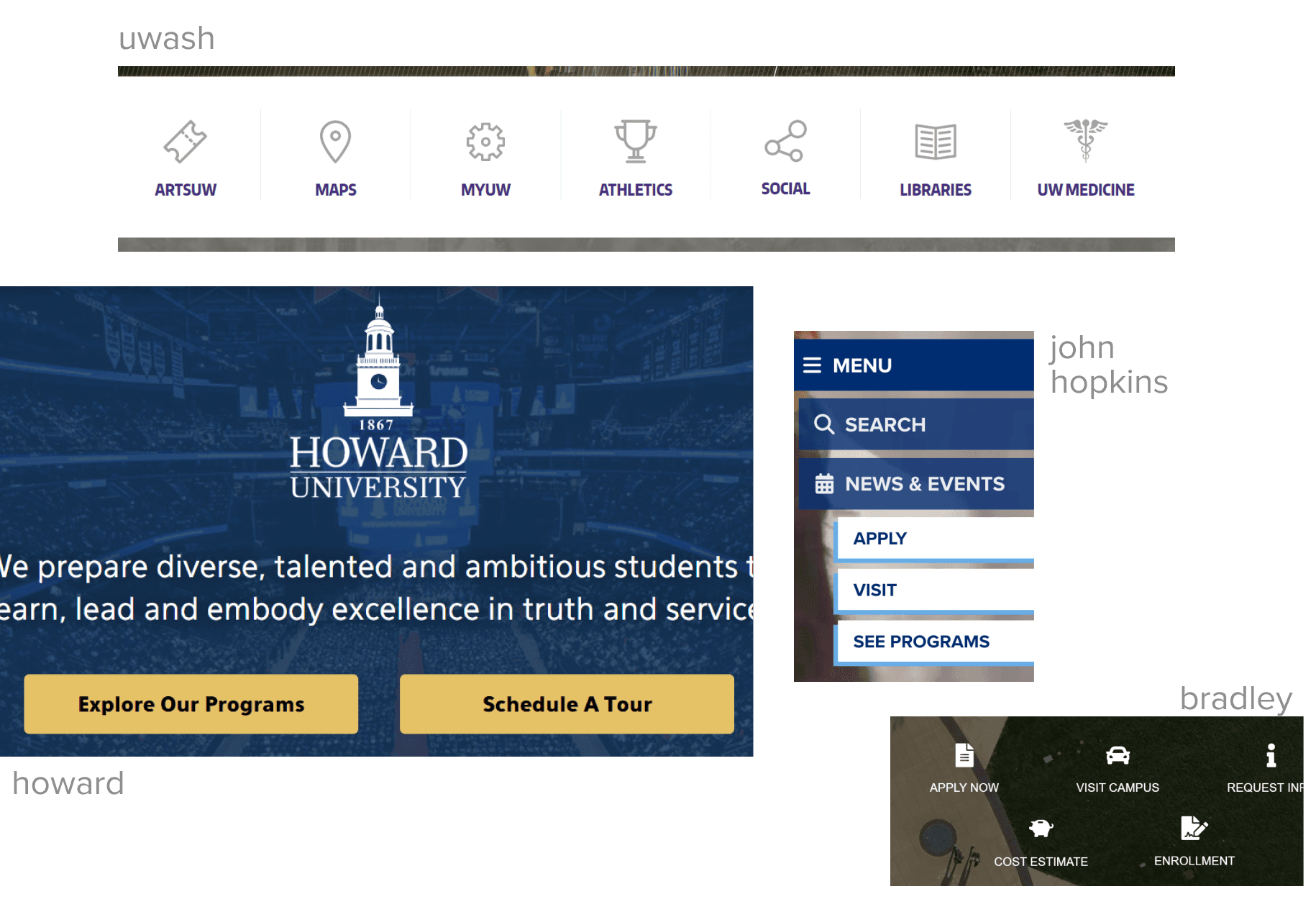
Task: Open the LIBRARIES link
Action: tap(936, 190)
